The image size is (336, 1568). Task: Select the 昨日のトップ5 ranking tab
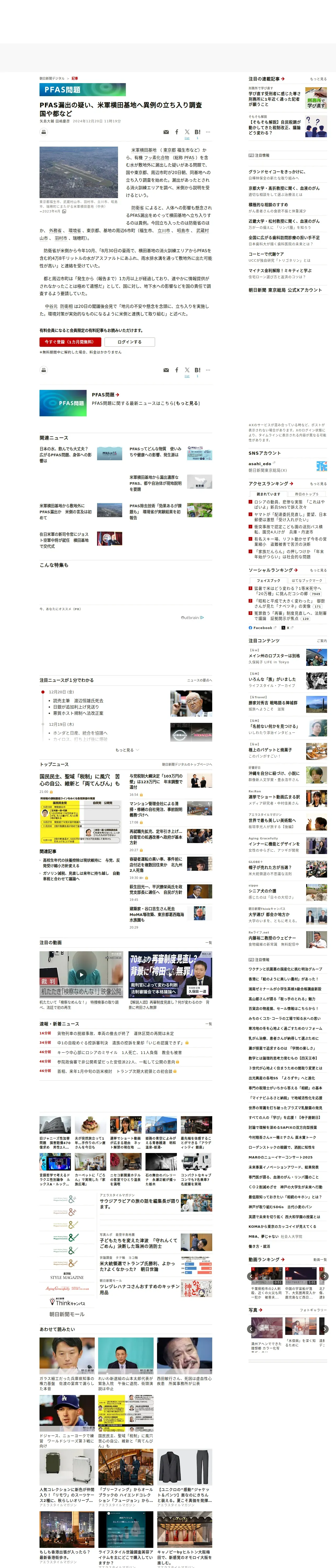pyautogui.click(x=307, y=494)
